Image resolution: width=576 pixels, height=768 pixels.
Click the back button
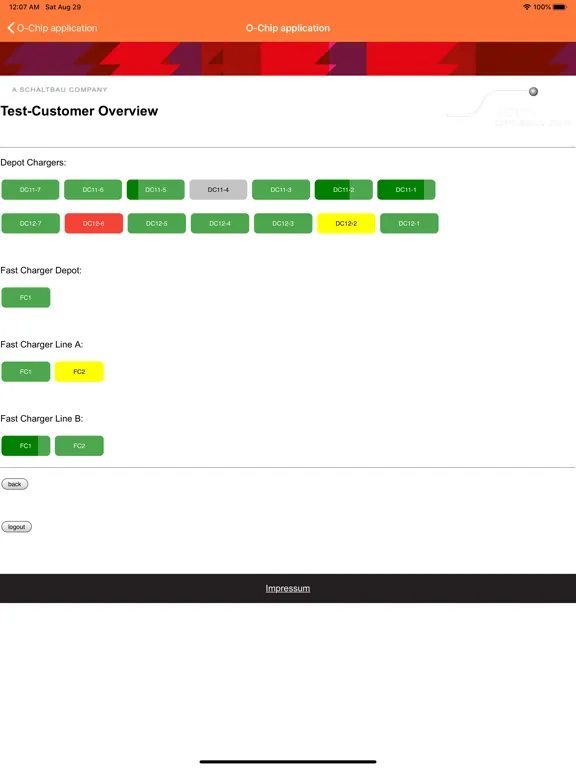click(15, 484)
